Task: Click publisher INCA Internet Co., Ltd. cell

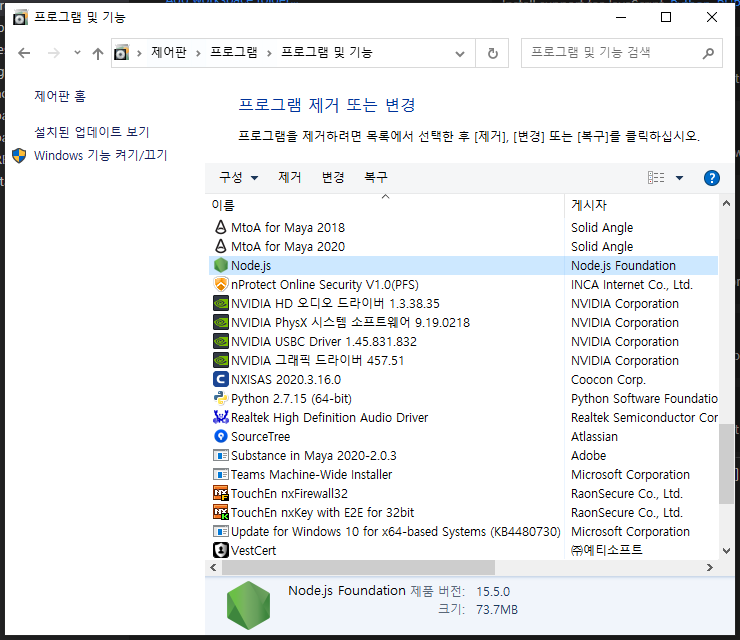Action: (x=631, y=285)
